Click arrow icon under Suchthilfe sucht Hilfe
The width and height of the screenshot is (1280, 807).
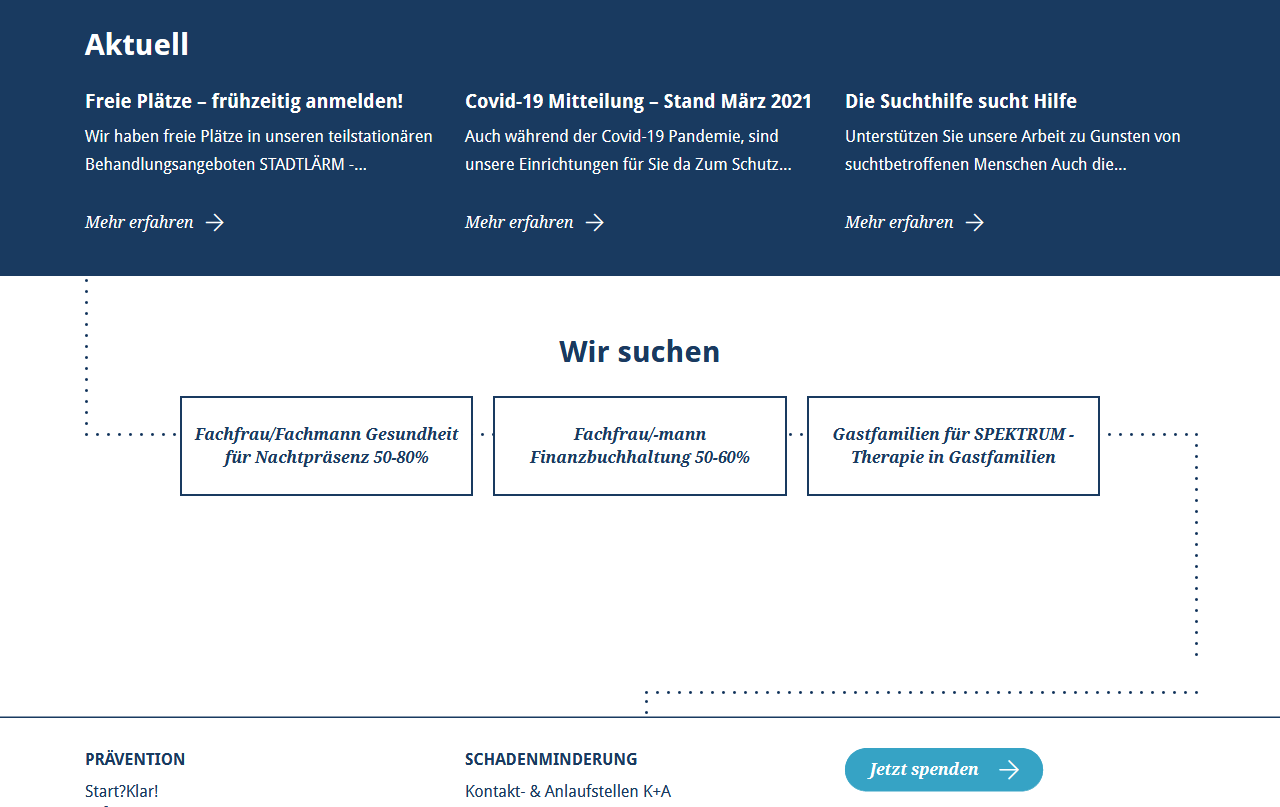[x=975, y=222]
